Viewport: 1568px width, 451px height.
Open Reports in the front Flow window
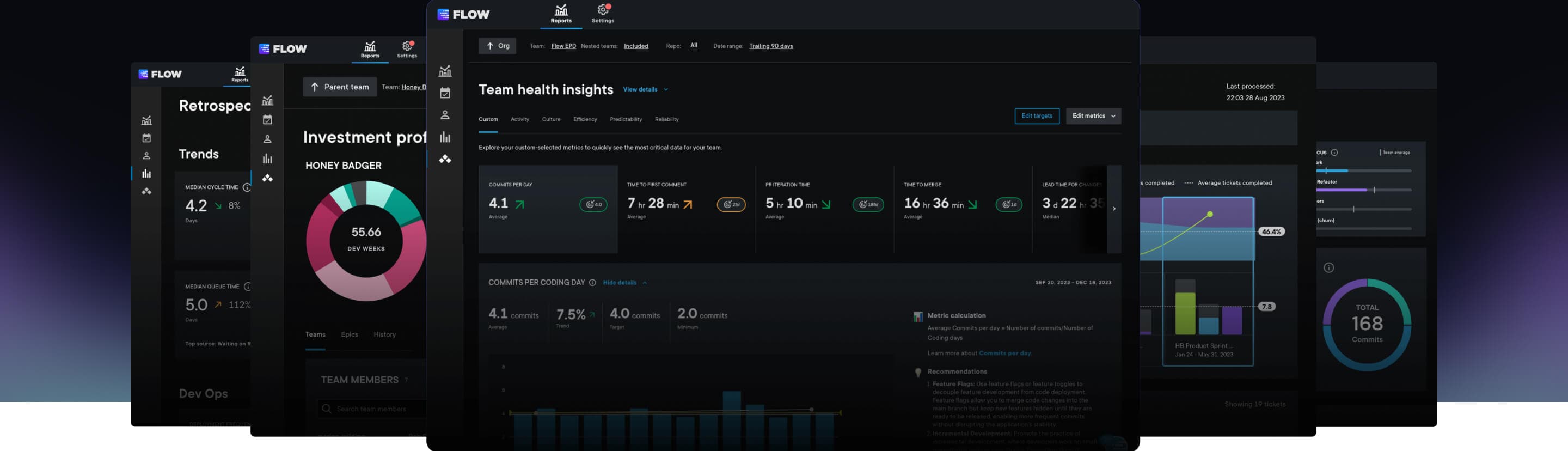(561, 14)
